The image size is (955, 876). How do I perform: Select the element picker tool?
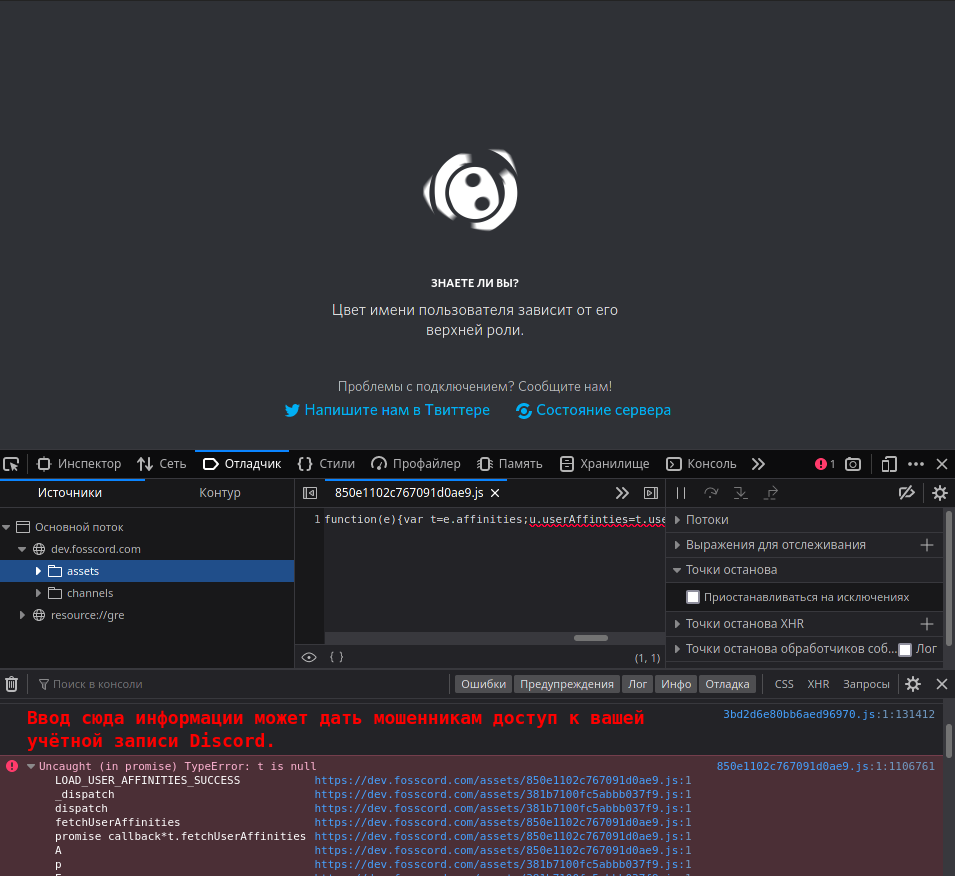12,464
